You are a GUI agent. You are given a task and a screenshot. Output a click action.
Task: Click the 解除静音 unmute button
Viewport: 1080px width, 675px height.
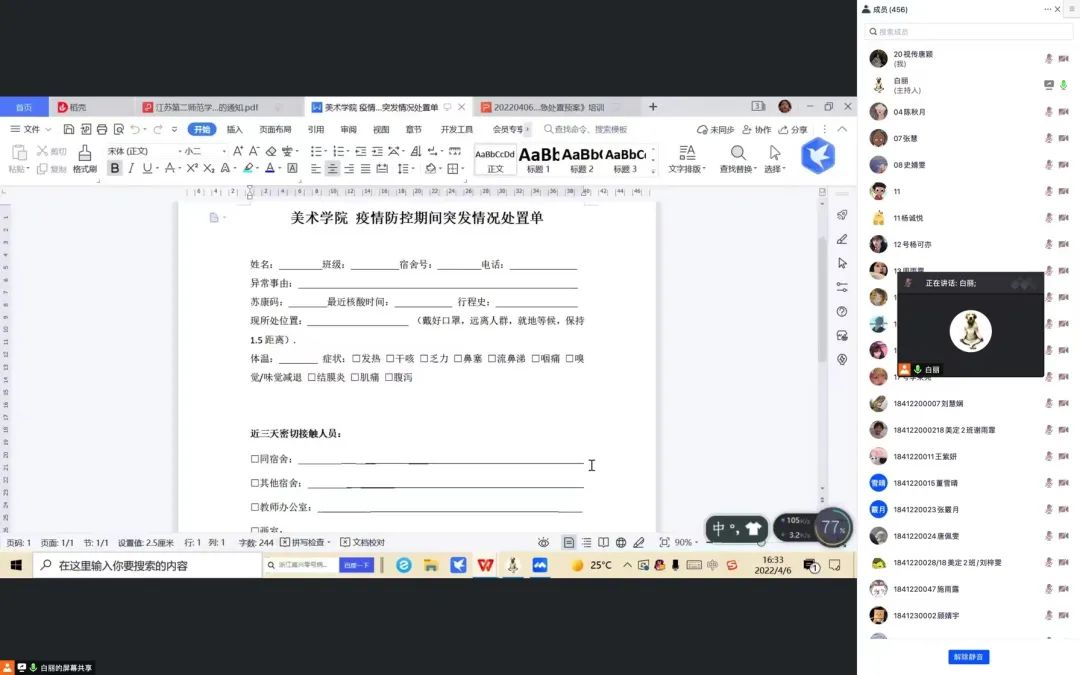tap(968, 657)
